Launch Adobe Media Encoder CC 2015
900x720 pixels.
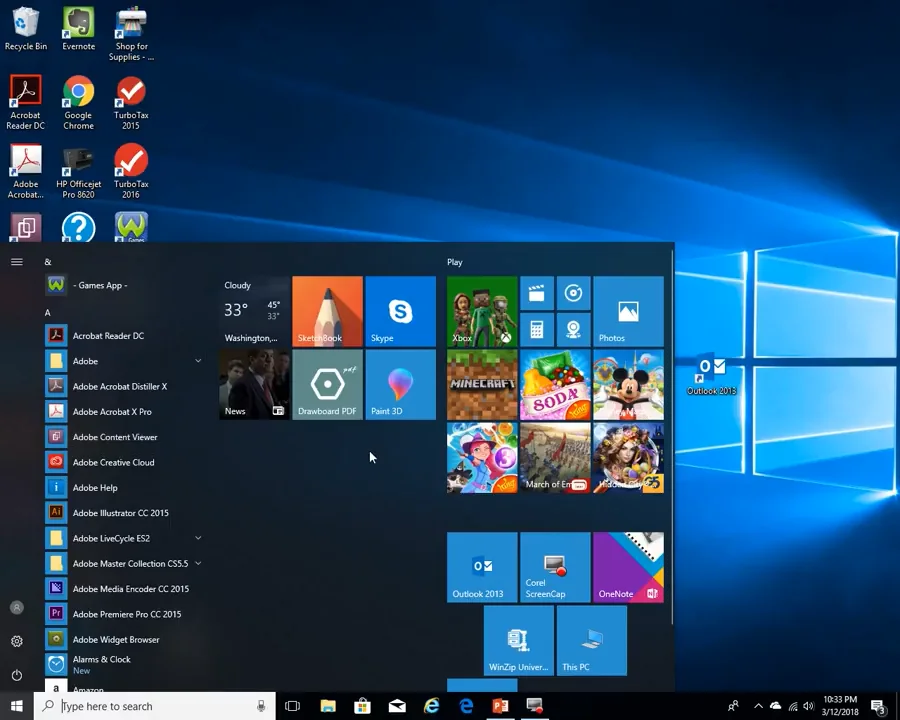(x=125, y=589)
